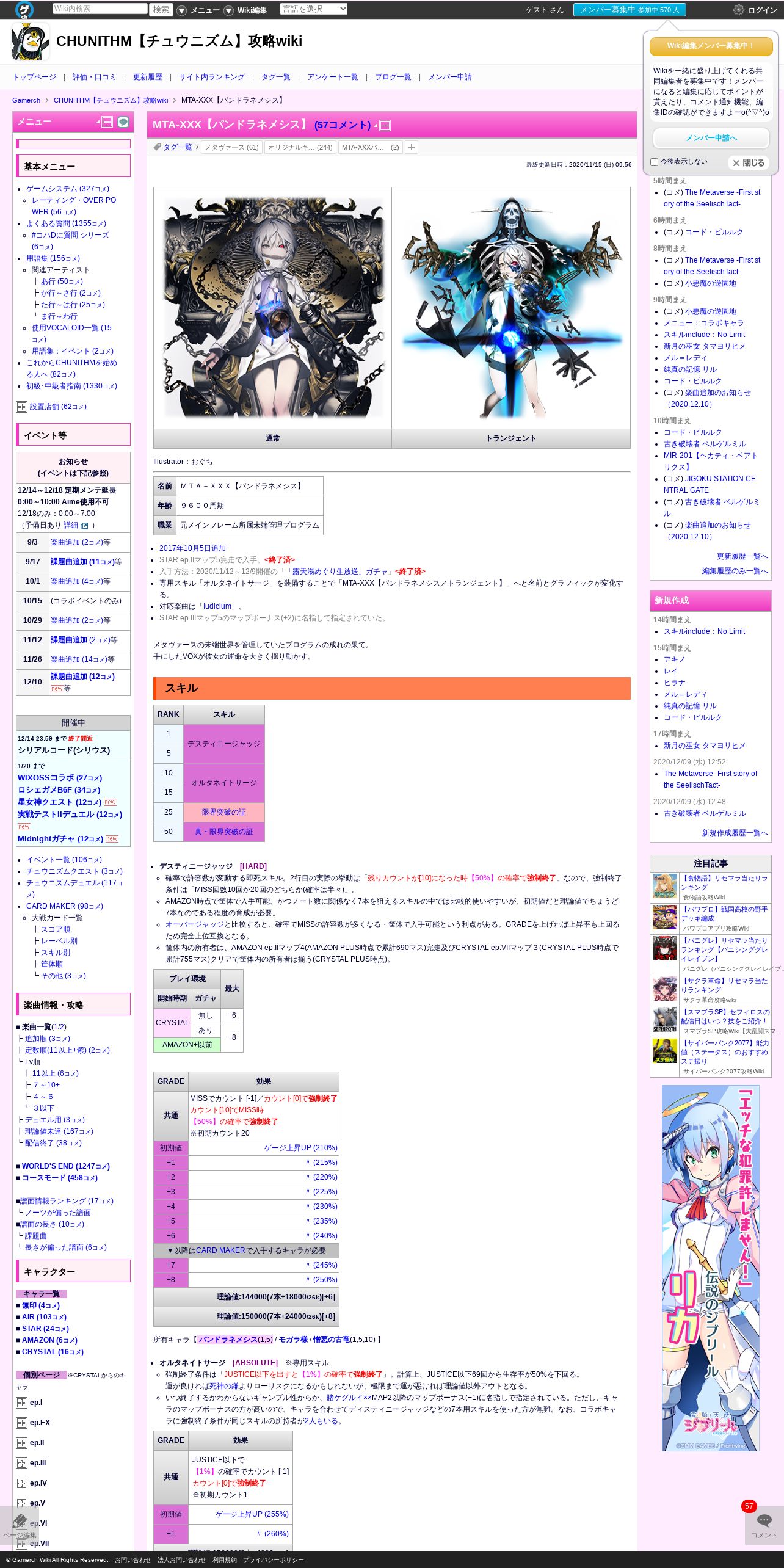Click the サイバーパンク2077 article thumbnail
784x1568 pixels.
click(665, 1051)
